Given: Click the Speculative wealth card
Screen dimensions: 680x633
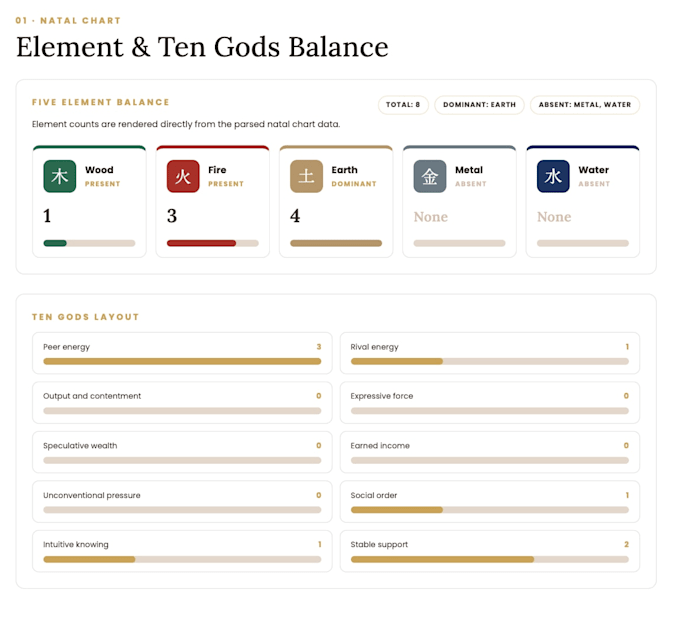Looking at the screenshot, I should [182, 452].
